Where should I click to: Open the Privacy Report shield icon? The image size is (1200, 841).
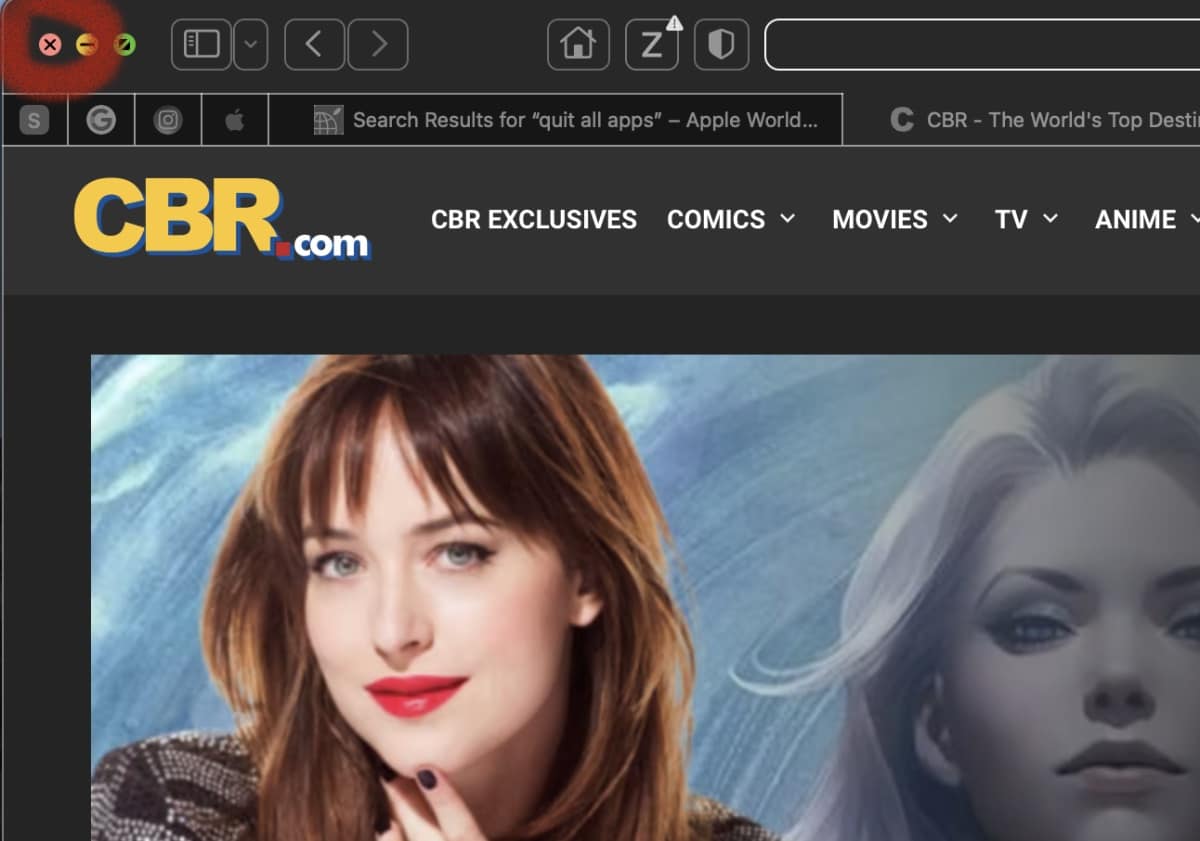coord(721,45)
